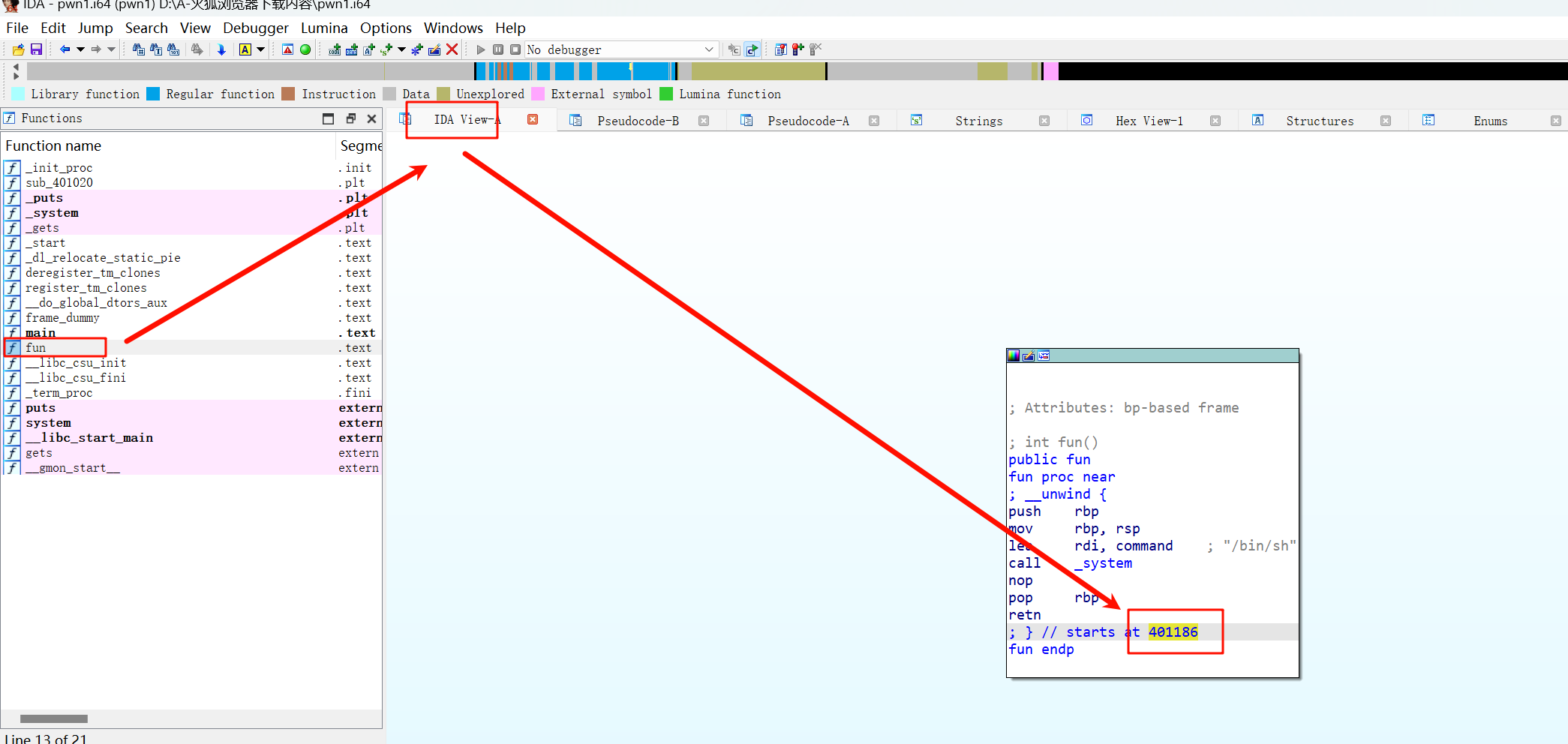Image resolution: width=1568 pixels, height=744 pixels.
Task: Select the _start function row
Action: tap(192, 243)
